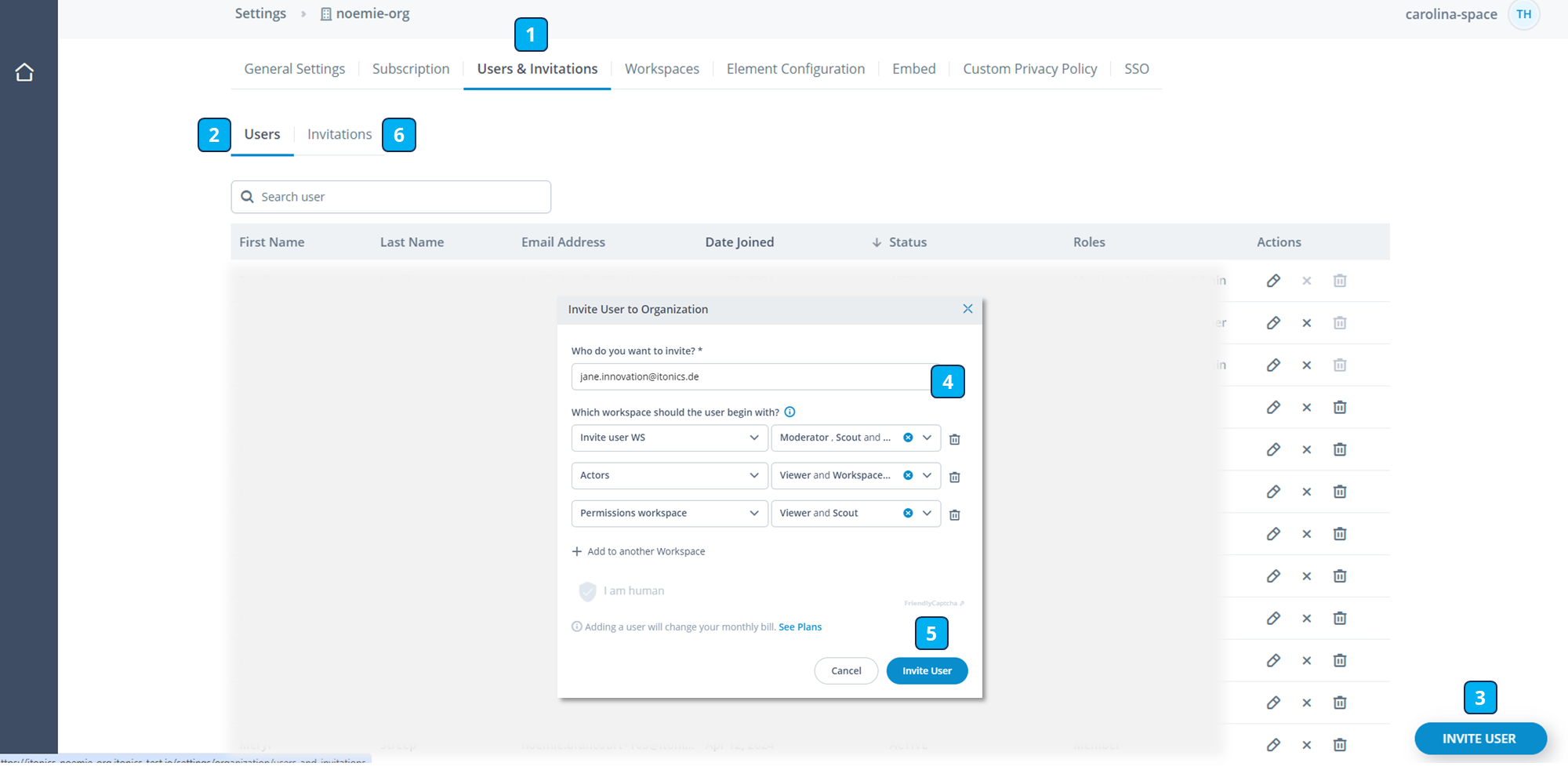1568x770 pixels.
Task: Clear the selected roles on the Viewer and Scout chip
Action: 908,513
